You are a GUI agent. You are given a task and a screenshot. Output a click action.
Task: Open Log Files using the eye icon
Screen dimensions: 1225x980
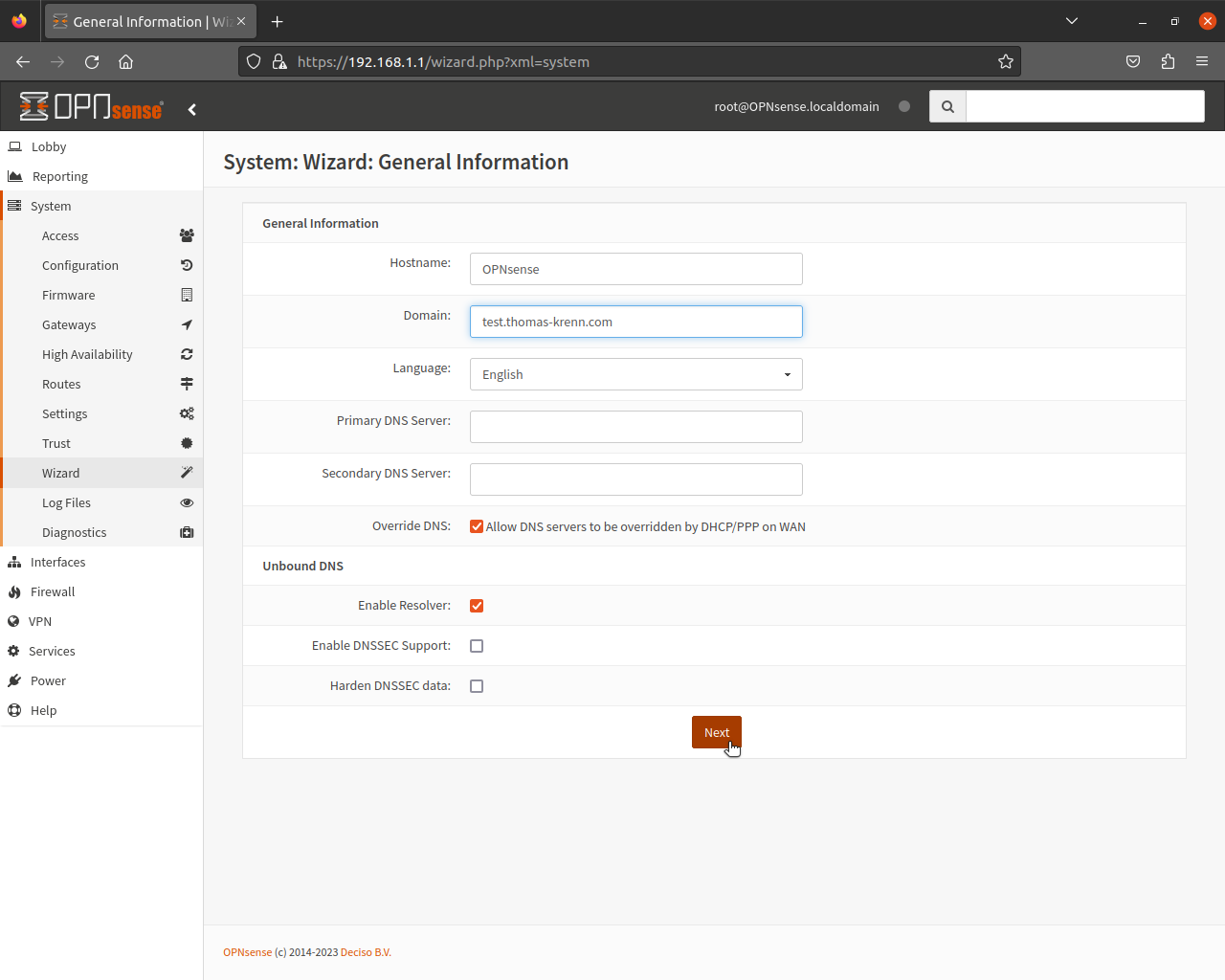187,502
